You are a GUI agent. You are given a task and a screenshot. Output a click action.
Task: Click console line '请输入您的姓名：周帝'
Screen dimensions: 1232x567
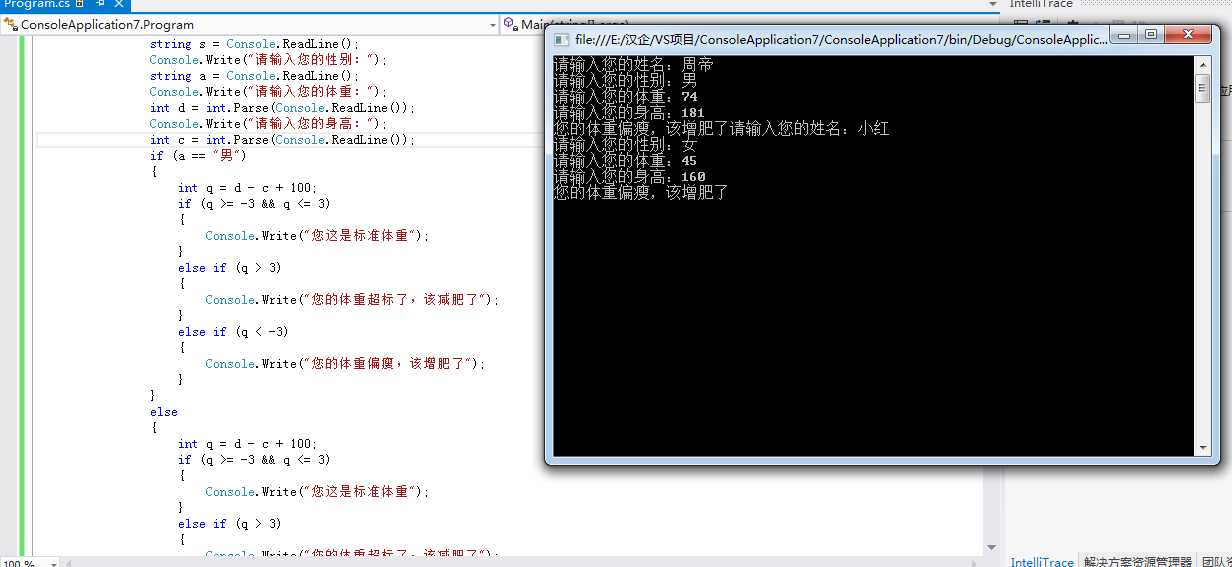tap(634, 65)
